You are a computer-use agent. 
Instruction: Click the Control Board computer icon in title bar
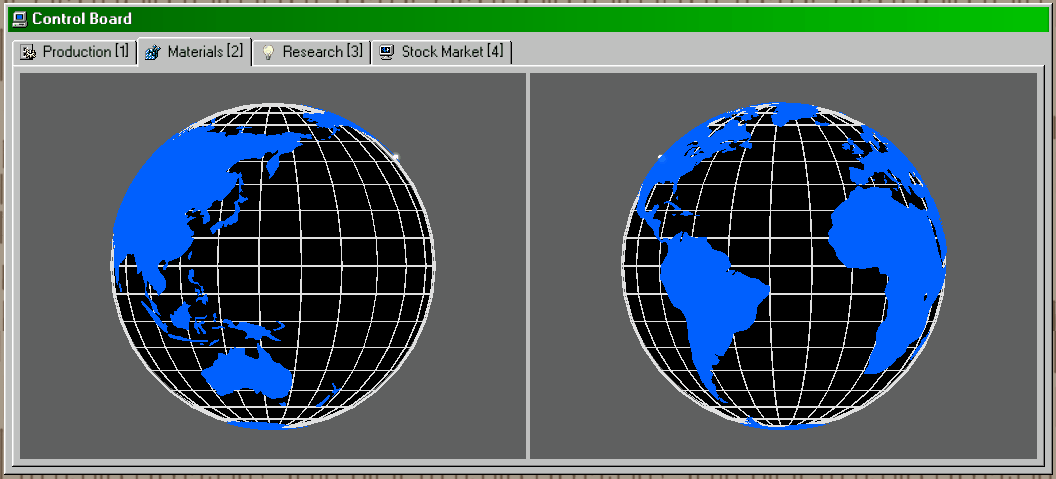click(18, 18)
